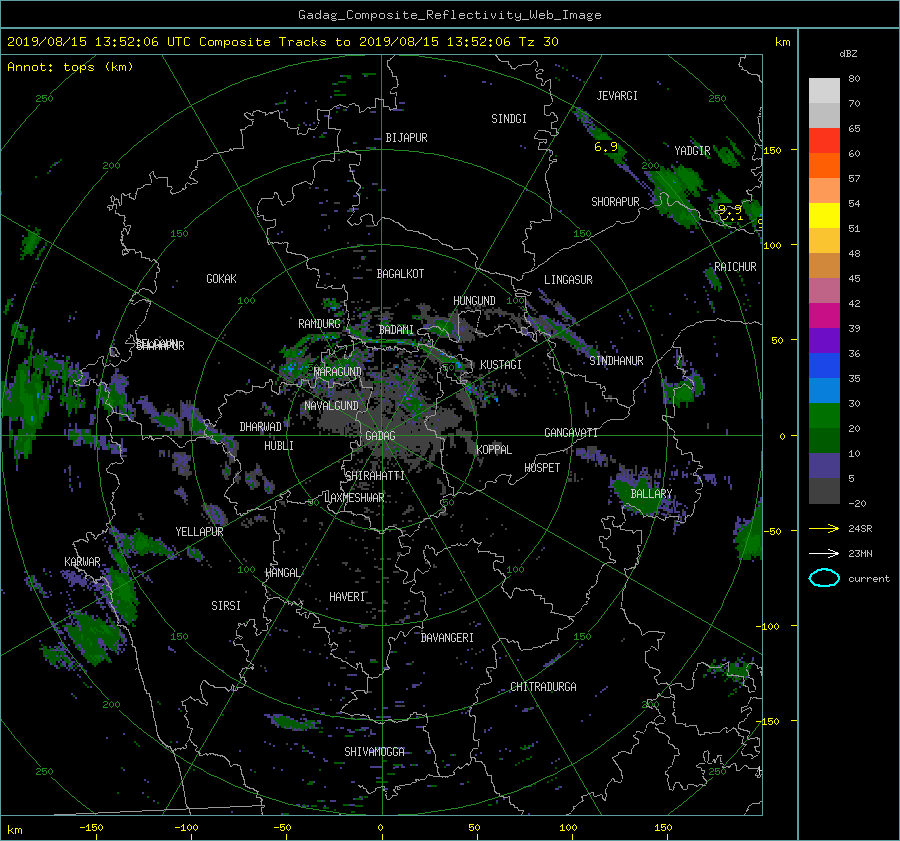Viewport: 900px width, 841px height.
Task: Select the SIRSI city label
Action: pos(226,606)
